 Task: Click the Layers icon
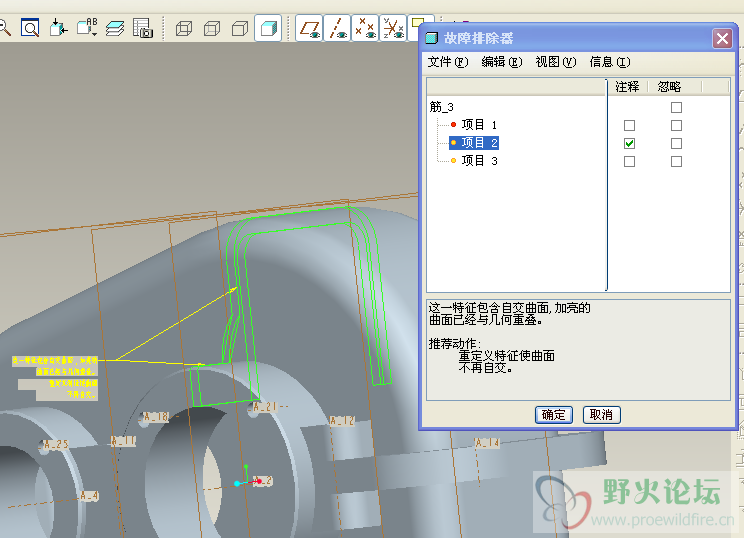pyautogui.click(x=115, y=28)
